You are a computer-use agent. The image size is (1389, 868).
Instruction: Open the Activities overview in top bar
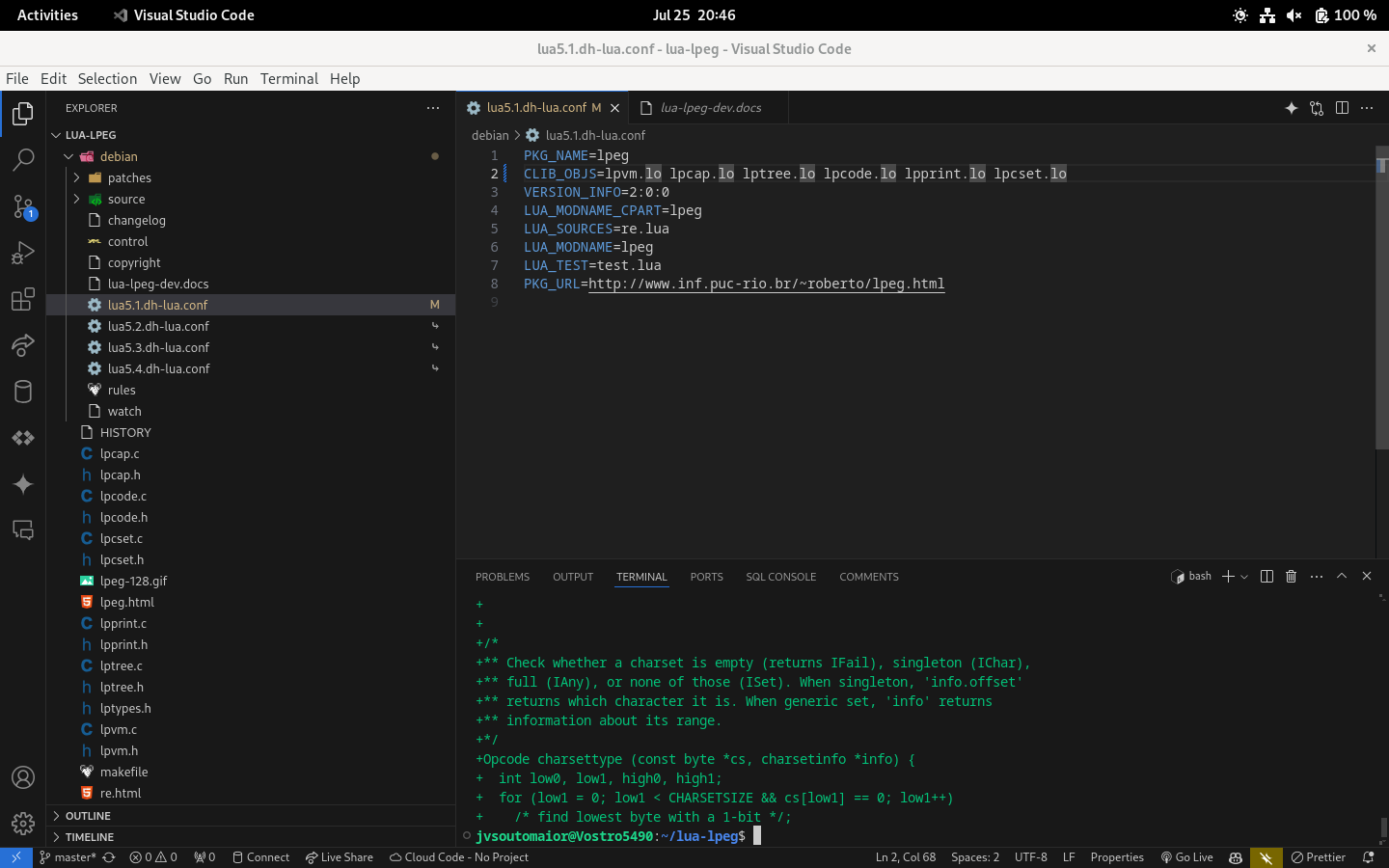point(47,15)
